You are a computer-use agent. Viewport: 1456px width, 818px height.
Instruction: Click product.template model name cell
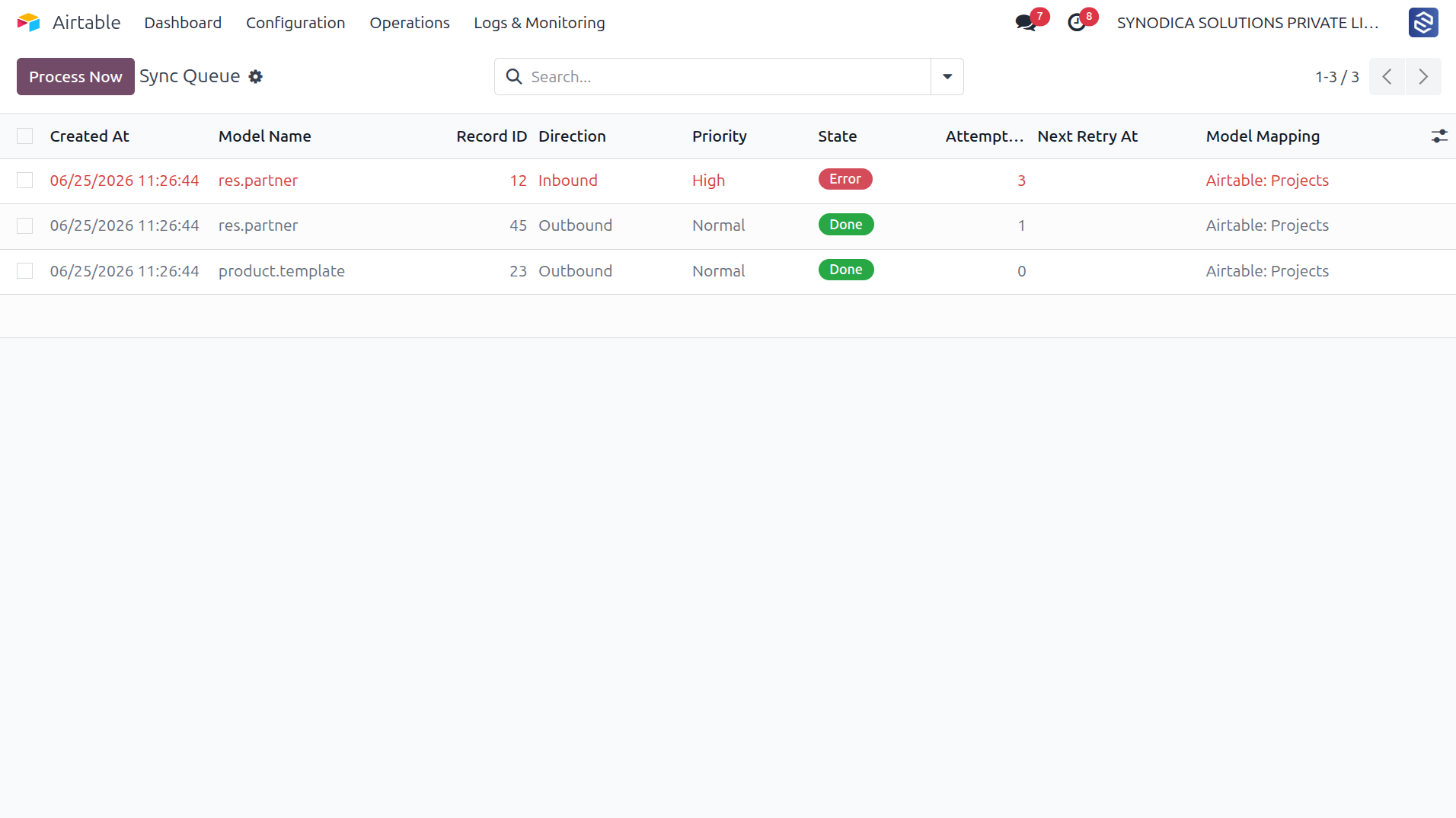click(282, 271)
